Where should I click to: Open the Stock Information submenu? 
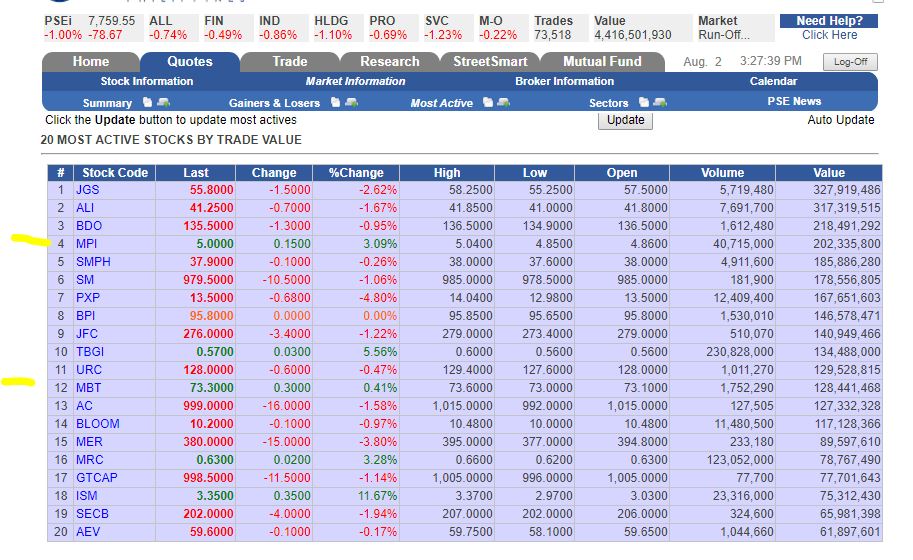[x=147, y=81]
